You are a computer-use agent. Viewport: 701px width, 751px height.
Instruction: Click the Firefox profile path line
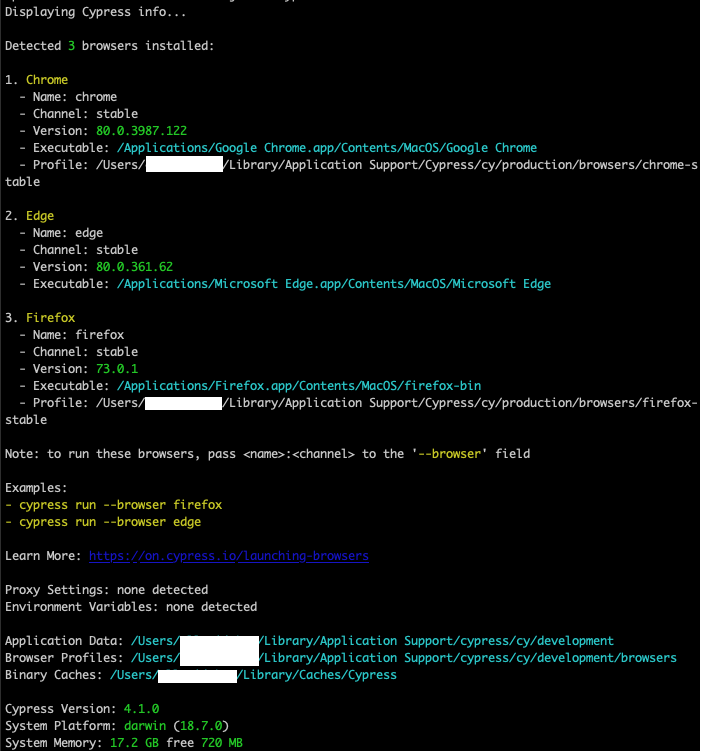point(350,411)
